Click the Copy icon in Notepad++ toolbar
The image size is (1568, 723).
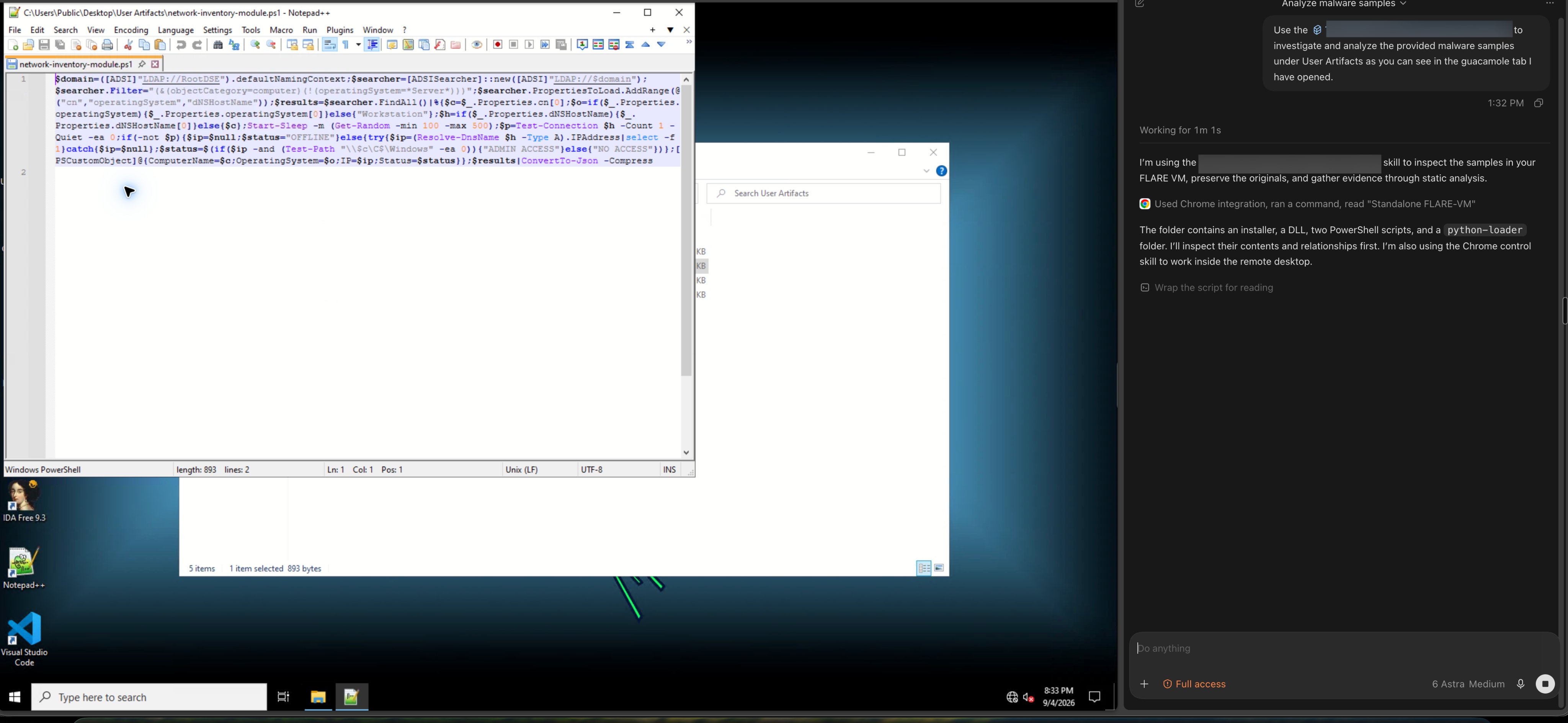pos(144,44)
